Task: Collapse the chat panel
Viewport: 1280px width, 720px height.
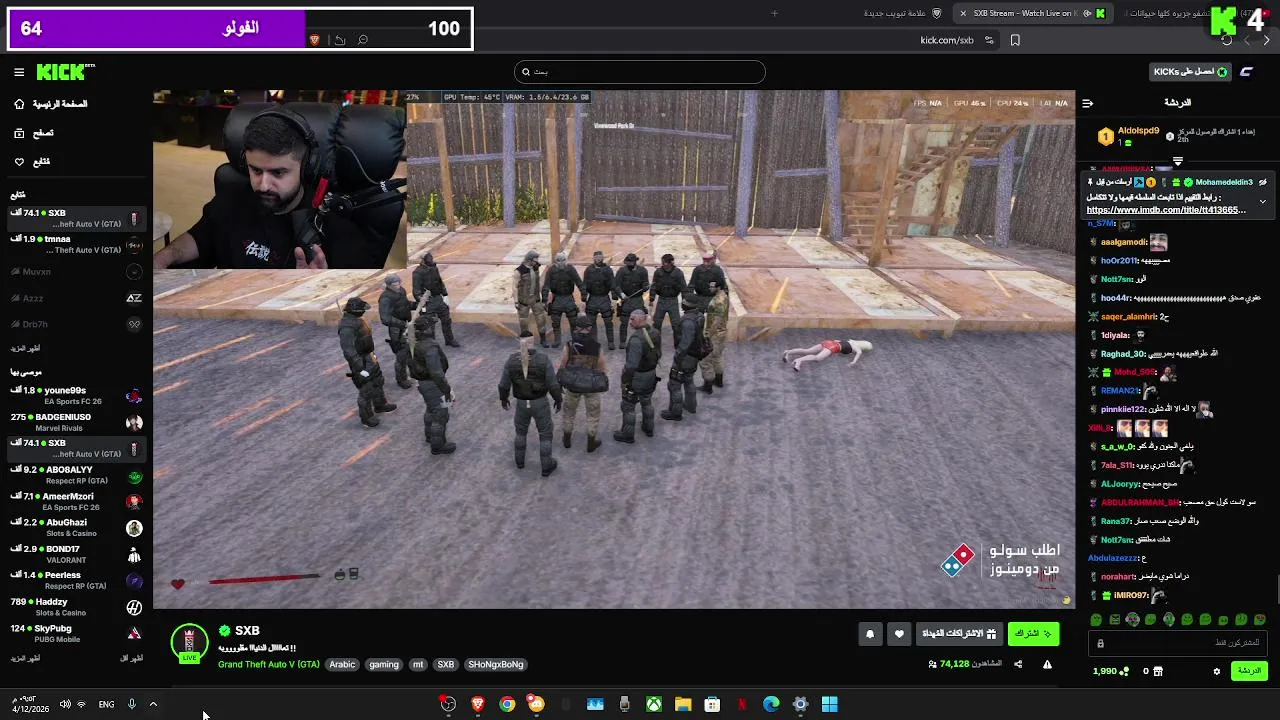Action: (1088, 103)
